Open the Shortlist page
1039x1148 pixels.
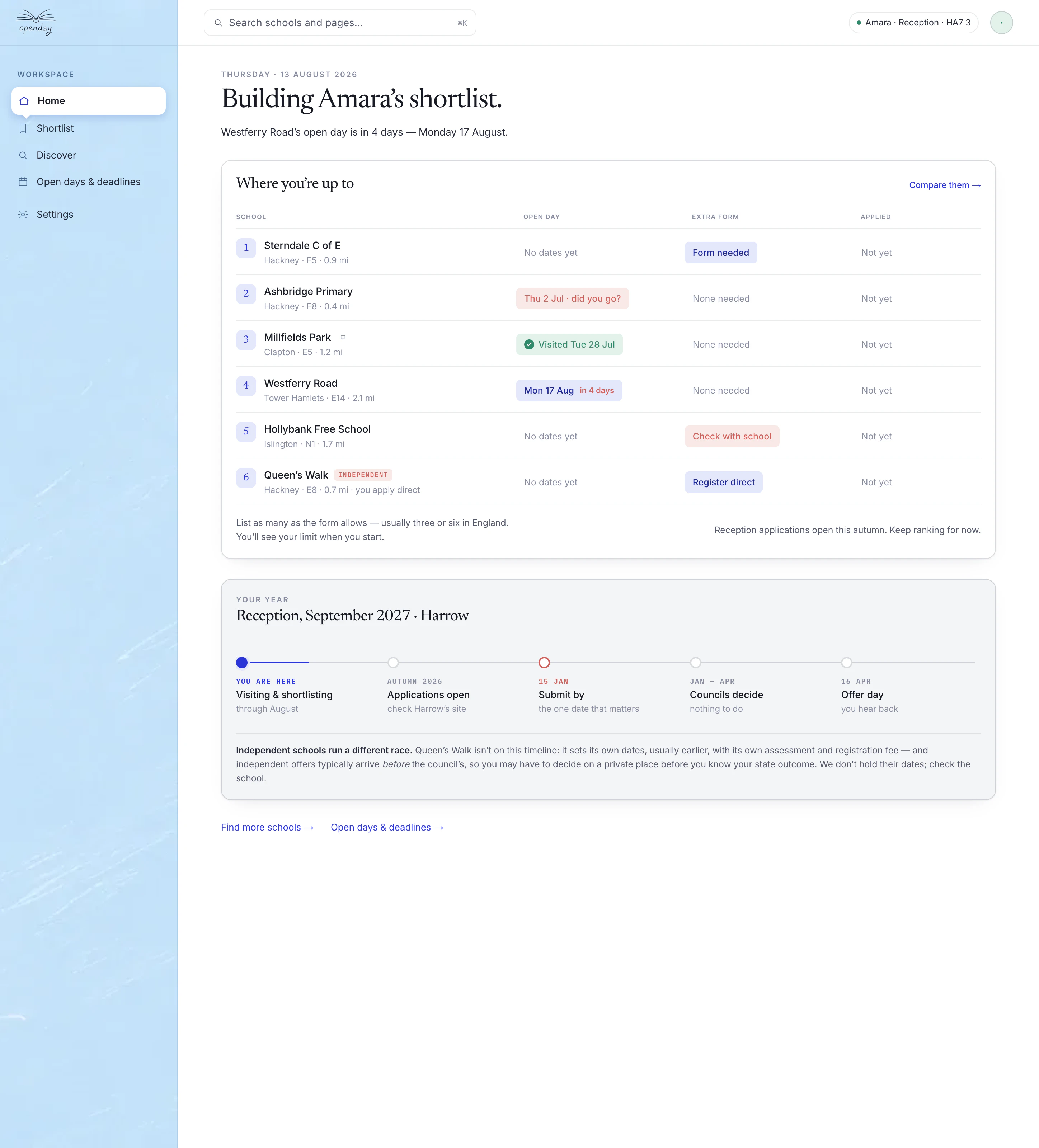pos(88,129)
